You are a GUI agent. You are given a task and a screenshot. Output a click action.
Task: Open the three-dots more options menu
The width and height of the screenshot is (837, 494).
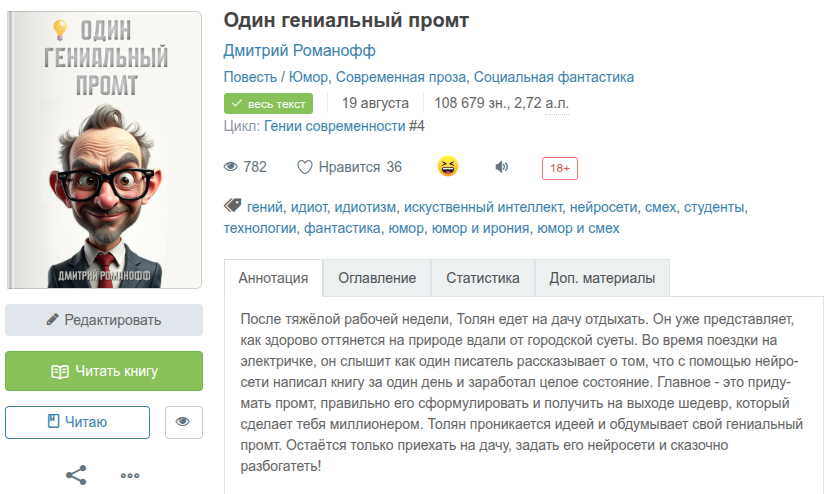[x=130, y=475]
